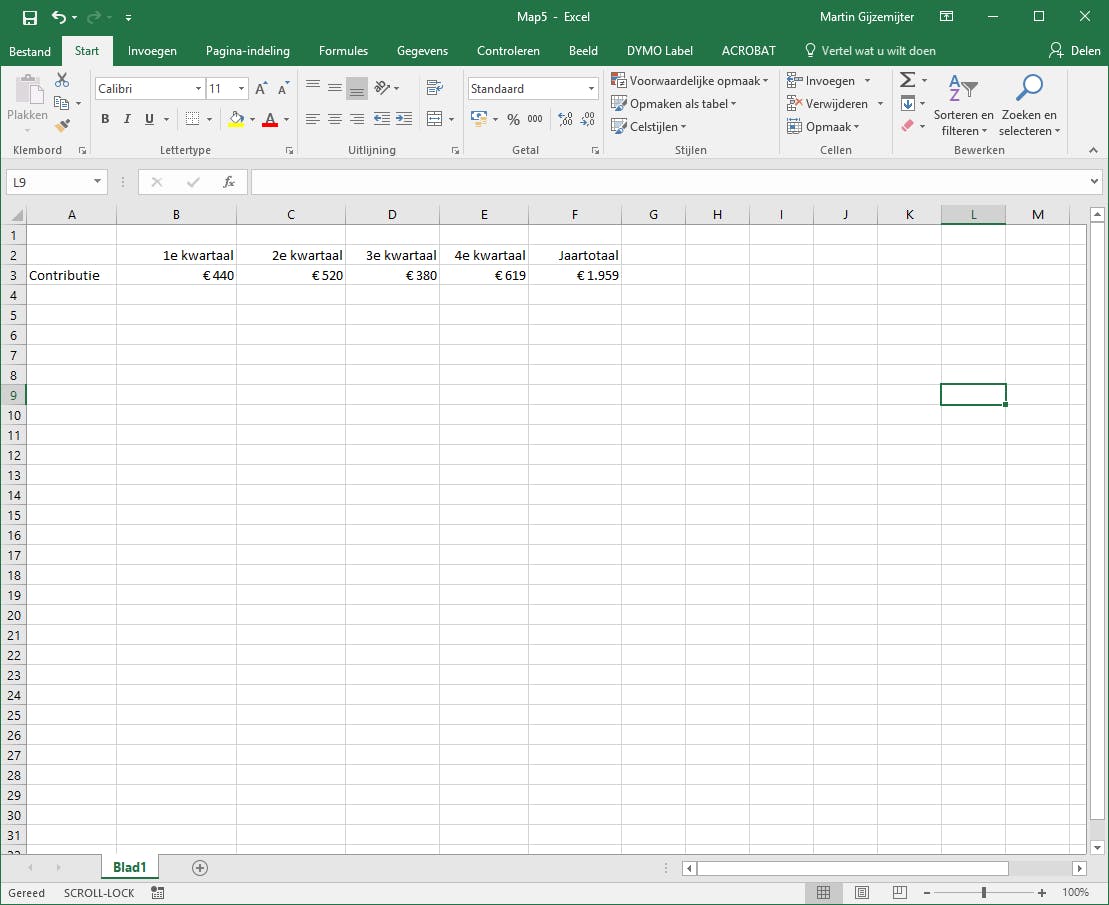Image resolution: width=1109 pixels, height=905 pixels.
Task: Open the font size dropdown
Action: (241, 88)
